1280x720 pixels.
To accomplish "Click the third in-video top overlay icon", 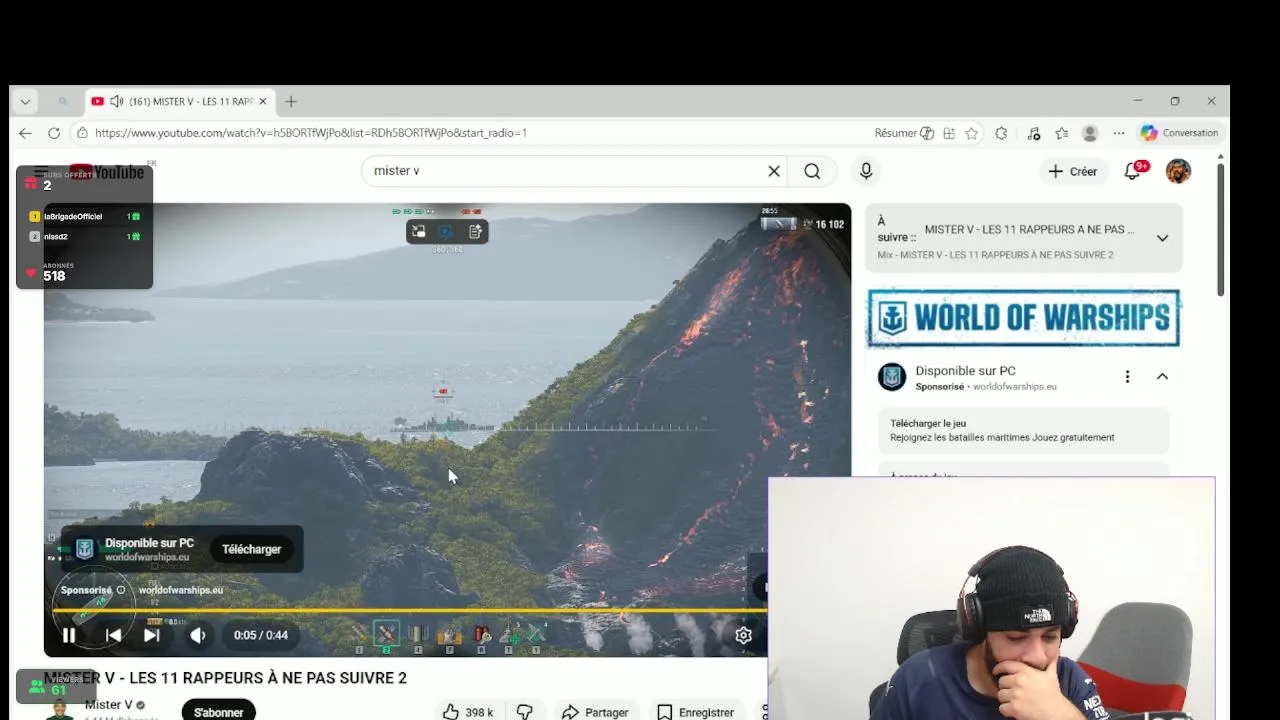I will point(475,232).
